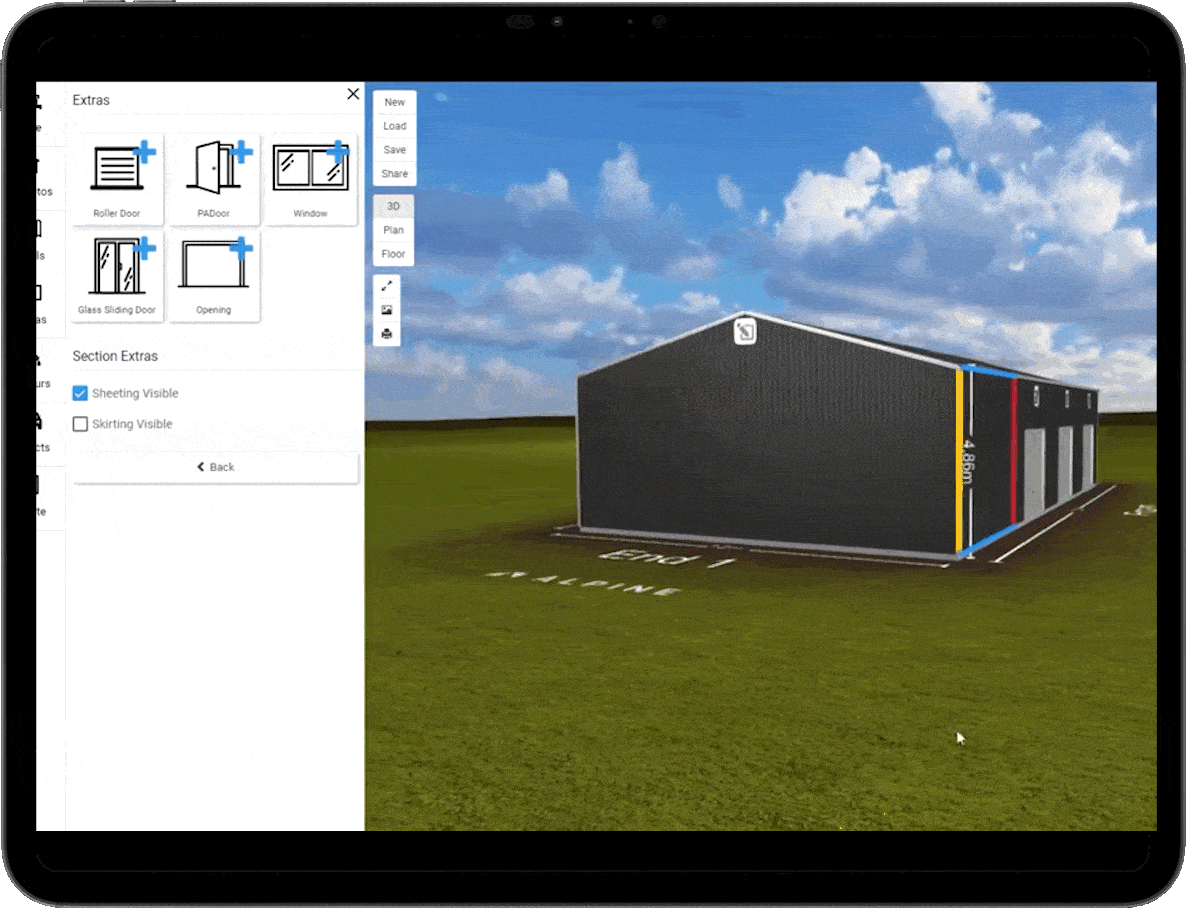
Task: Click Share button
Action: click(x=395, y=173)
